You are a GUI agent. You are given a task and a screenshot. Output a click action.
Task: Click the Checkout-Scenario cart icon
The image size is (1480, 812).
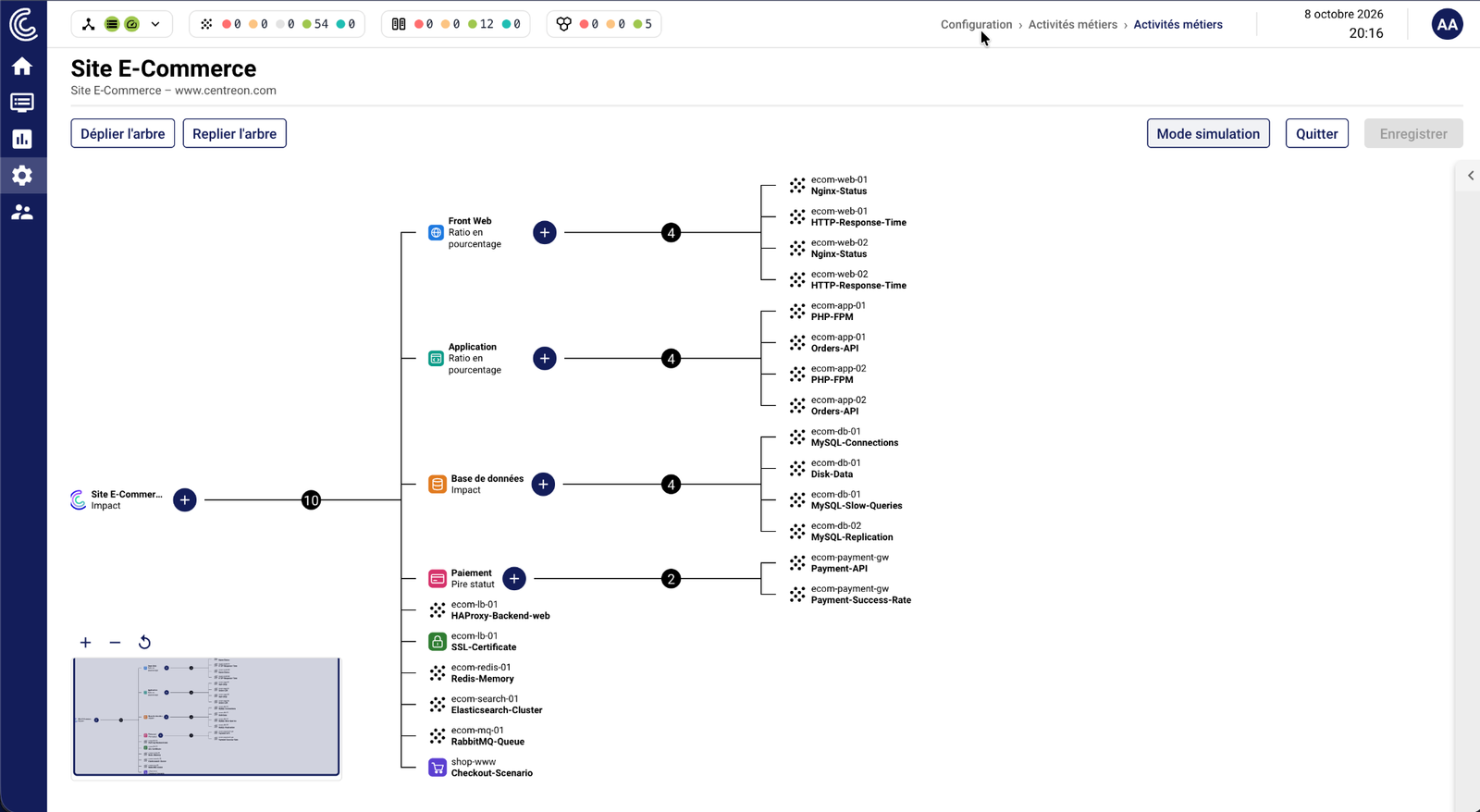438,768
